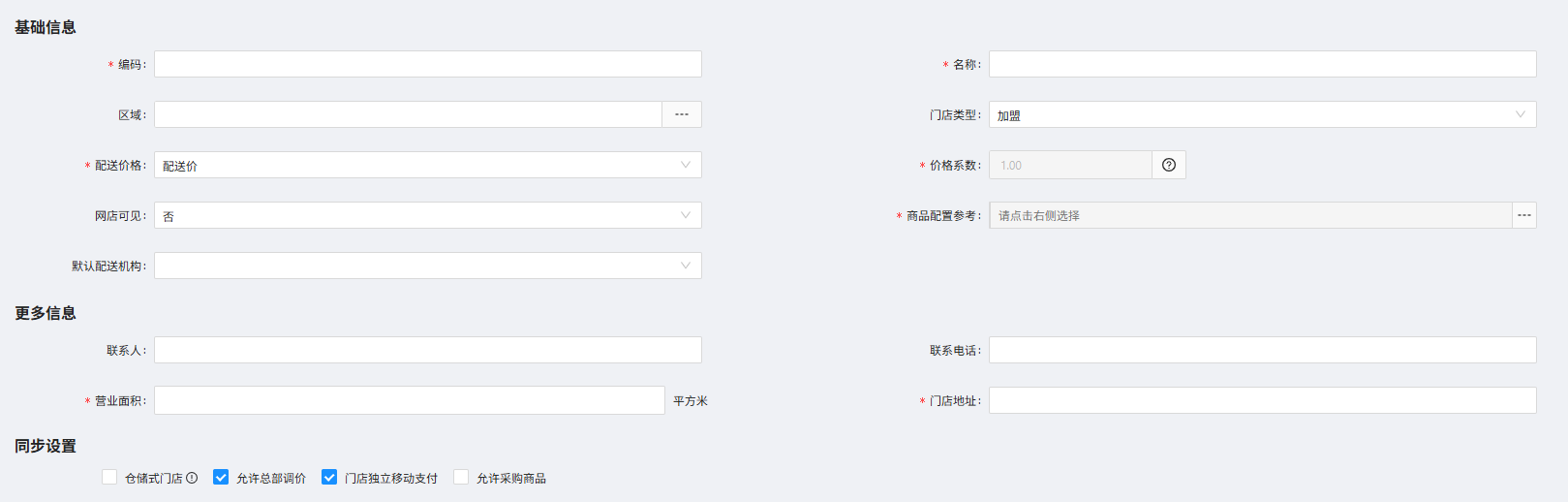Click the 仓储式门店 info icon
The height and width of the screenshot is (502, 1568).
(x=192, y=478)
